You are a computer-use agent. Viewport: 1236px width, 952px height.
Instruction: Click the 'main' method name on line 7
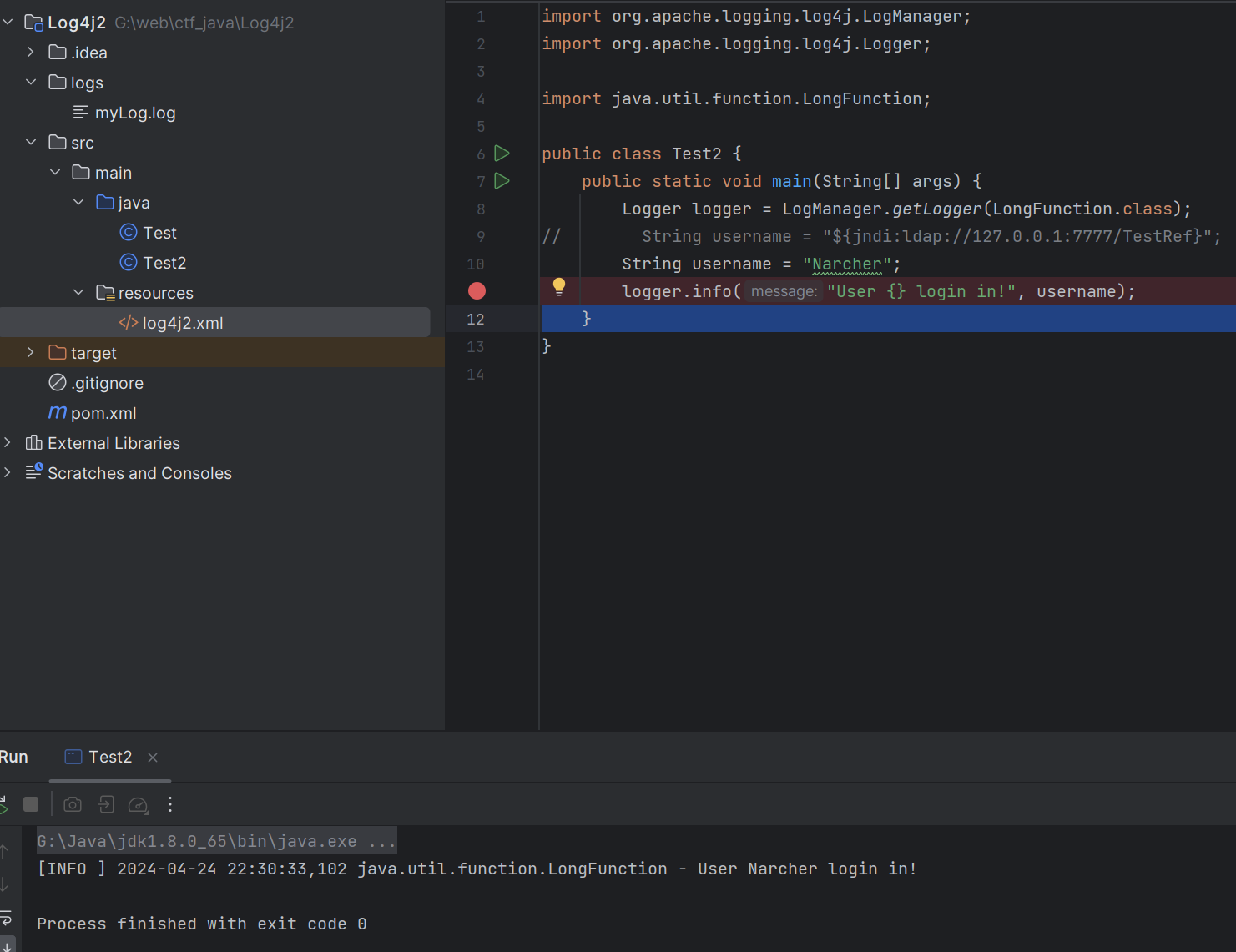point(791,181)
